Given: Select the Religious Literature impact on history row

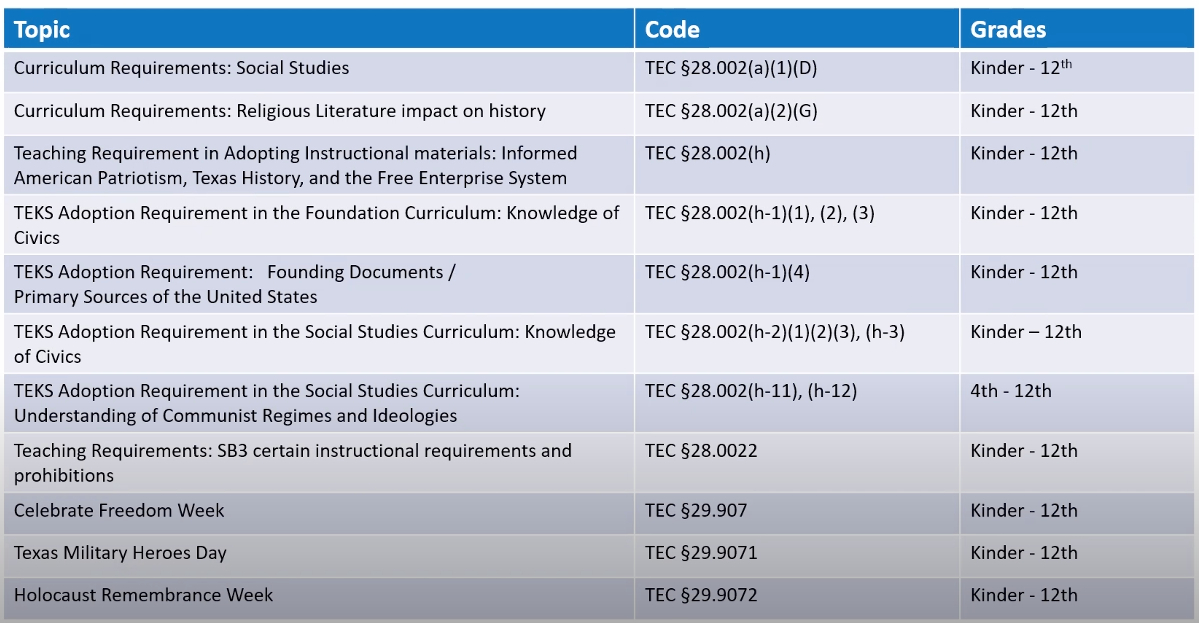Looking at the screenshot, I should [x=280, y=111].
